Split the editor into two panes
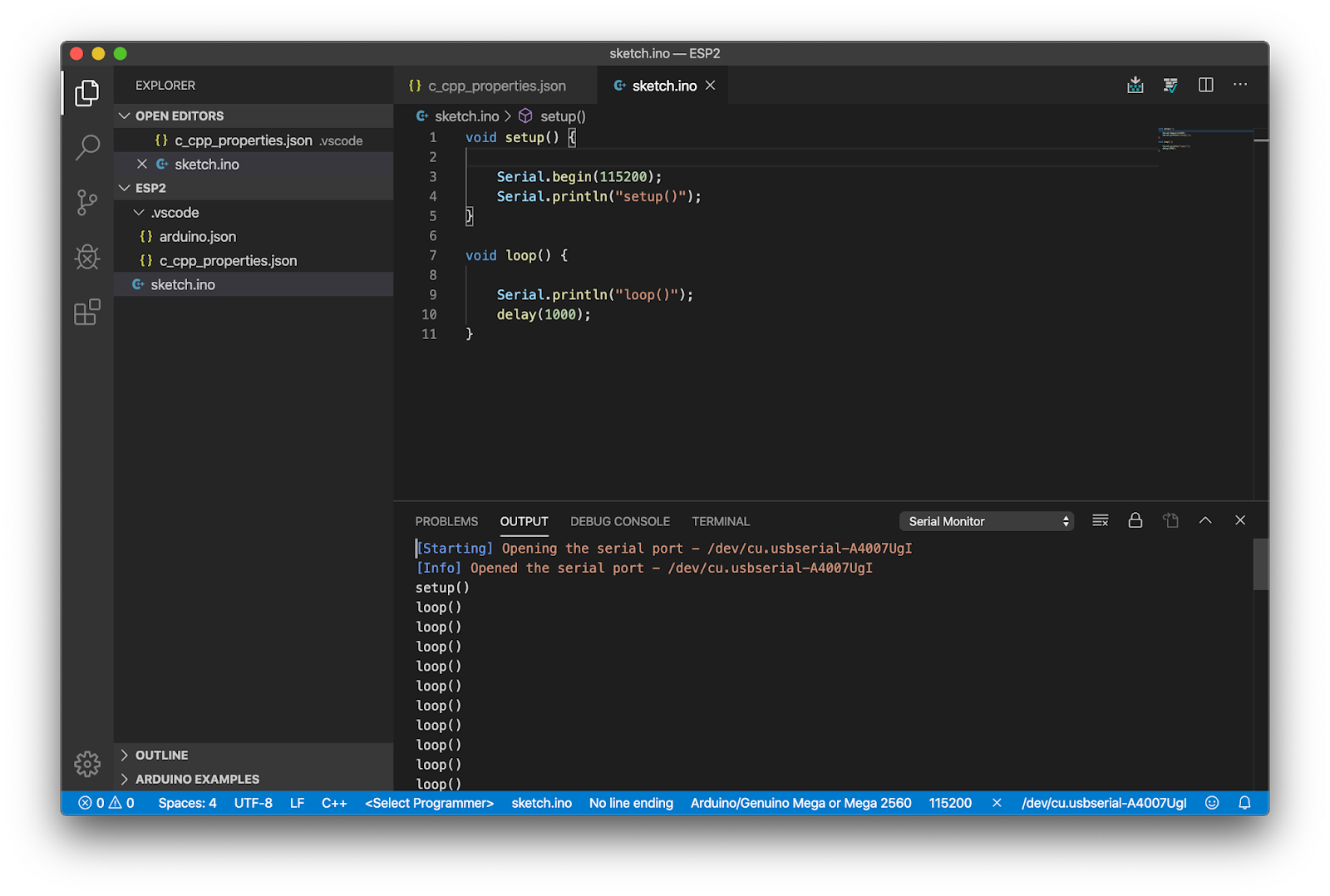 point(1205,84)
